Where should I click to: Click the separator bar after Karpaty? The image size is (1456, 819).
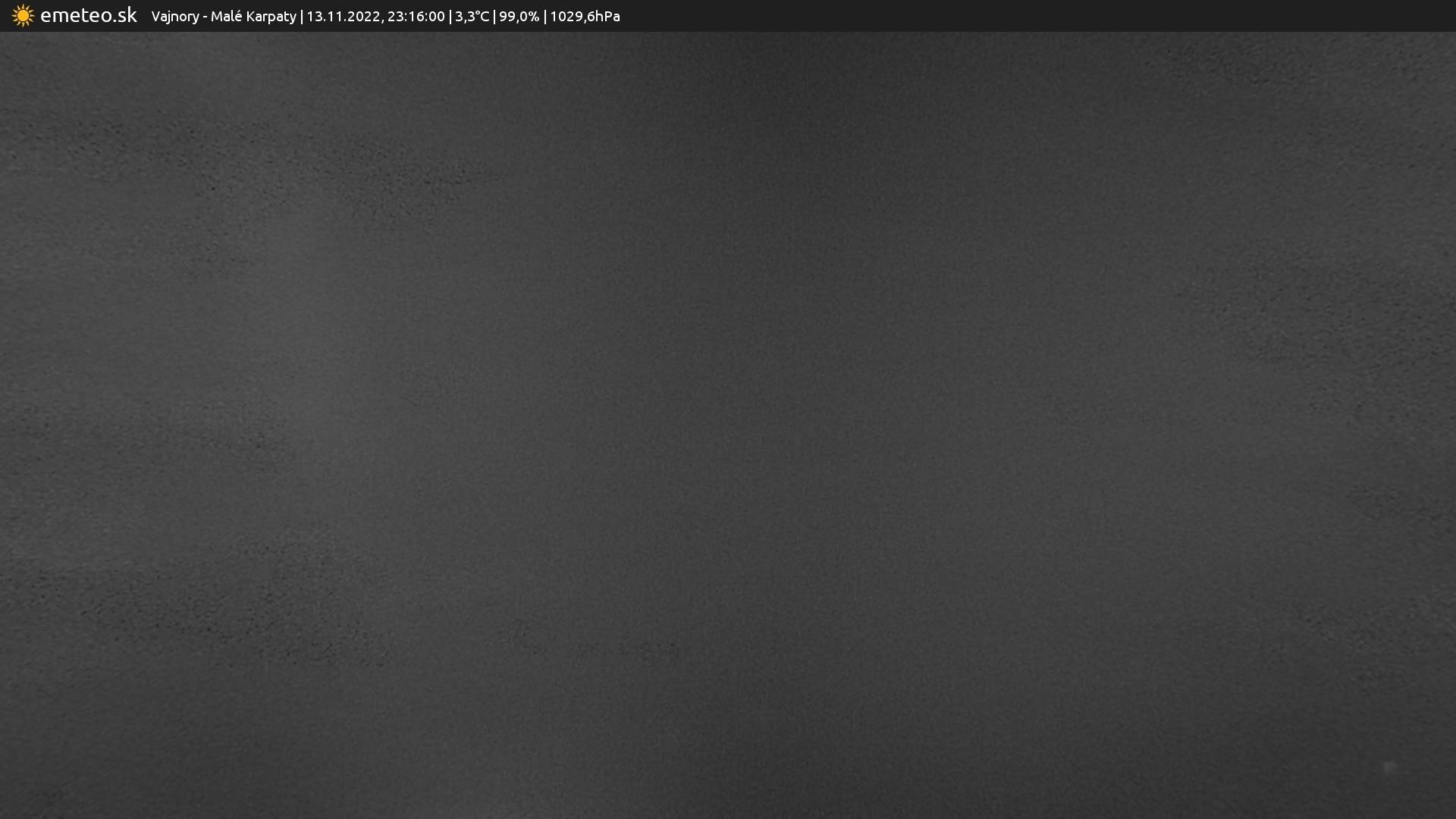[x=301, y=17]
